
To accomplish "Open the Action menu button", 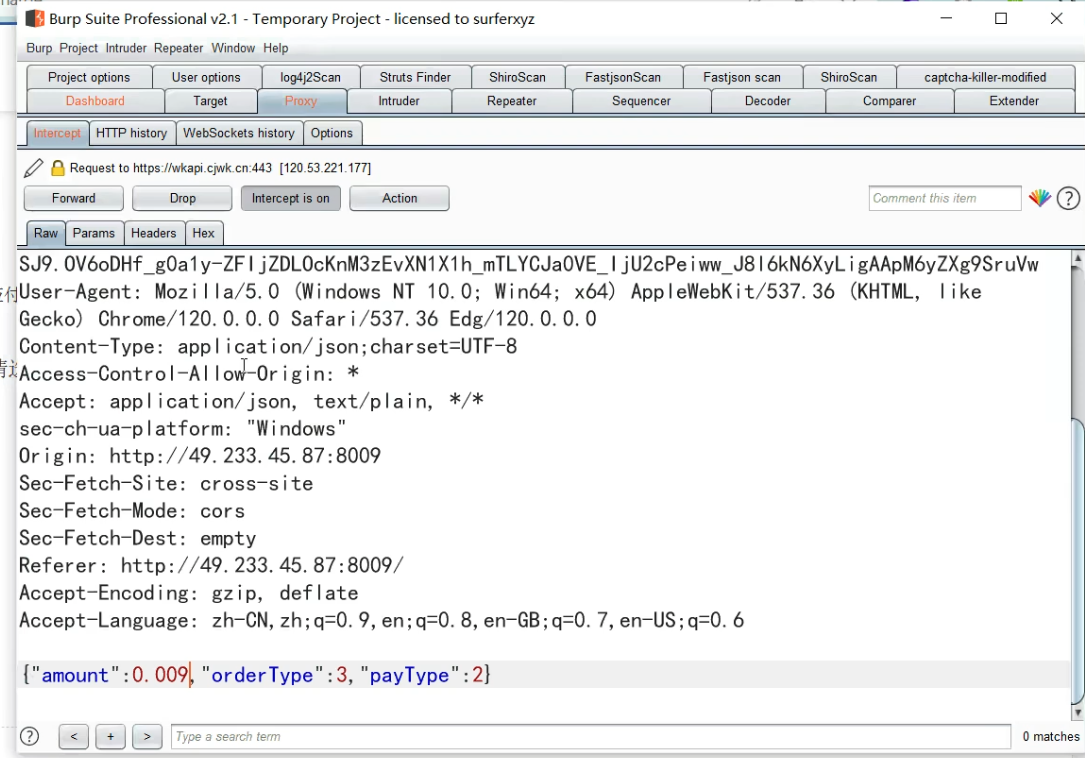I will point(399,198).
